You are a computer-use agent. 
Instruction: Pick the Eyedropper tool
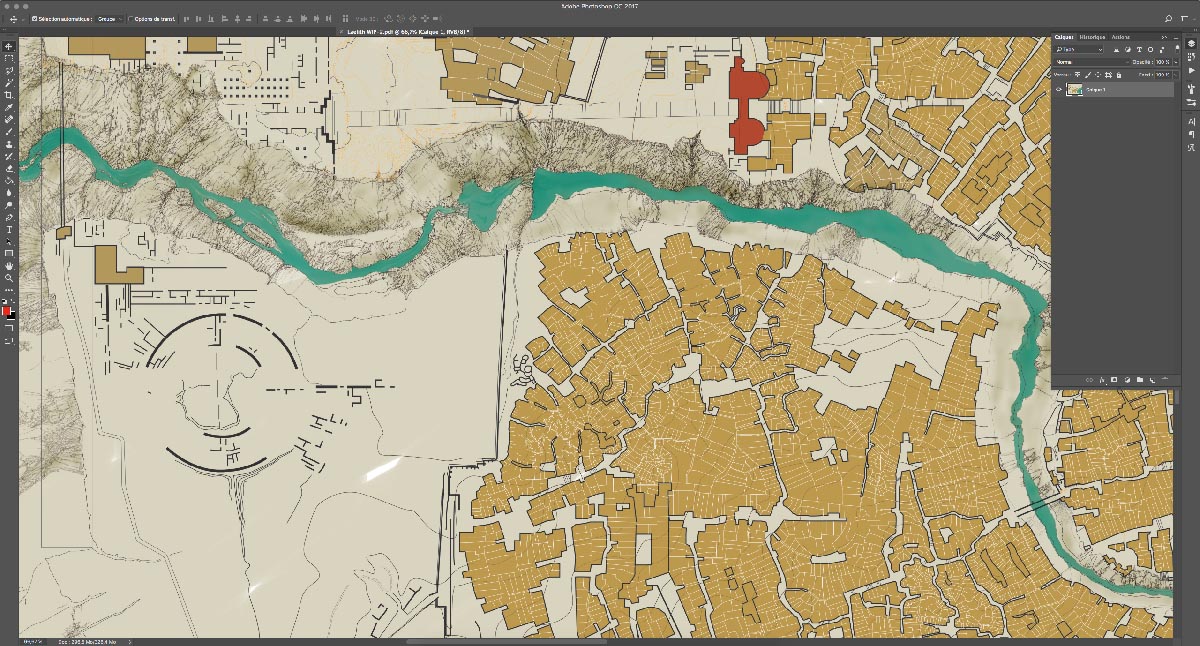(9, 107)
